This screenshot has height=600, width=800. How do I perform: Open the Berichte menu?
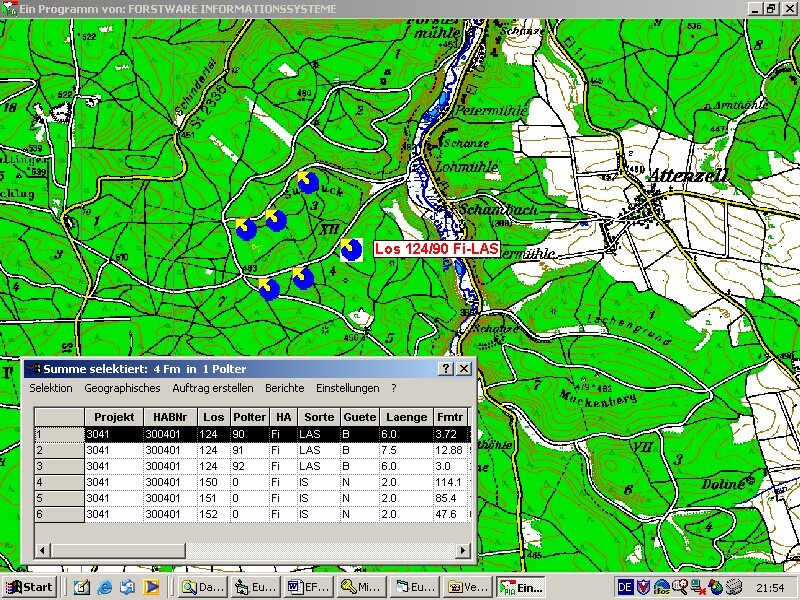(x=285, y=388)
